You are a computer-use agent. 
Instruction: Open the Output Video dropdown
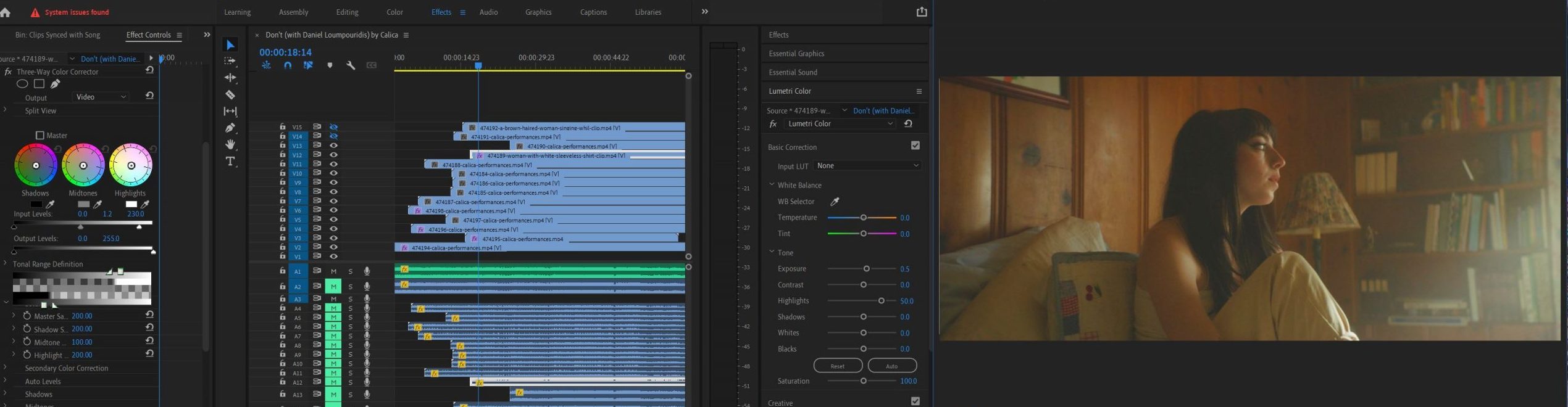pyautogui.click(x=101, y=97)
